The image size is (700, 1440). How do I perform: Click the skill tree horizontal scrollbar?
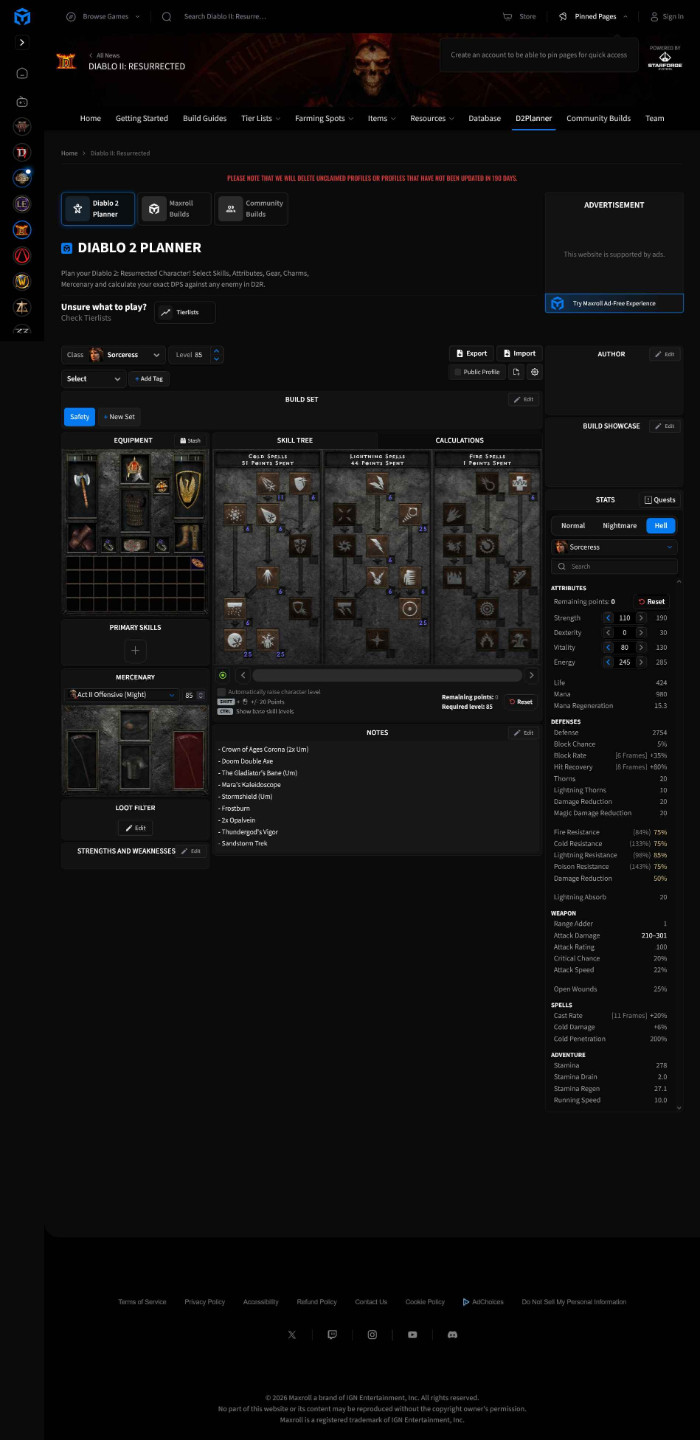(x=385, y=675)
